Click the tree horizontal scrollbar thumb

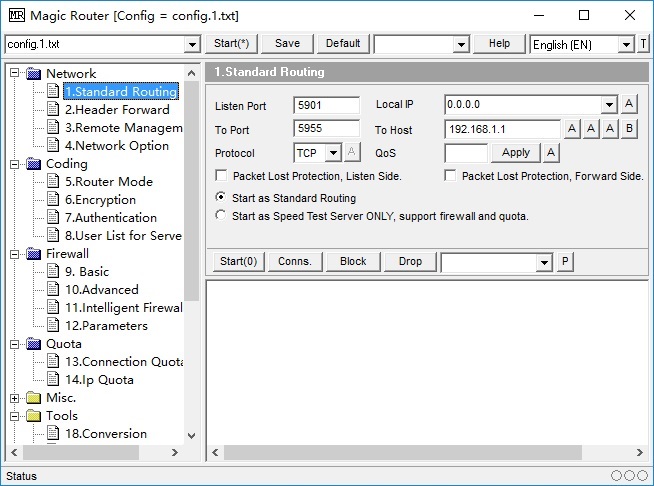80,452
